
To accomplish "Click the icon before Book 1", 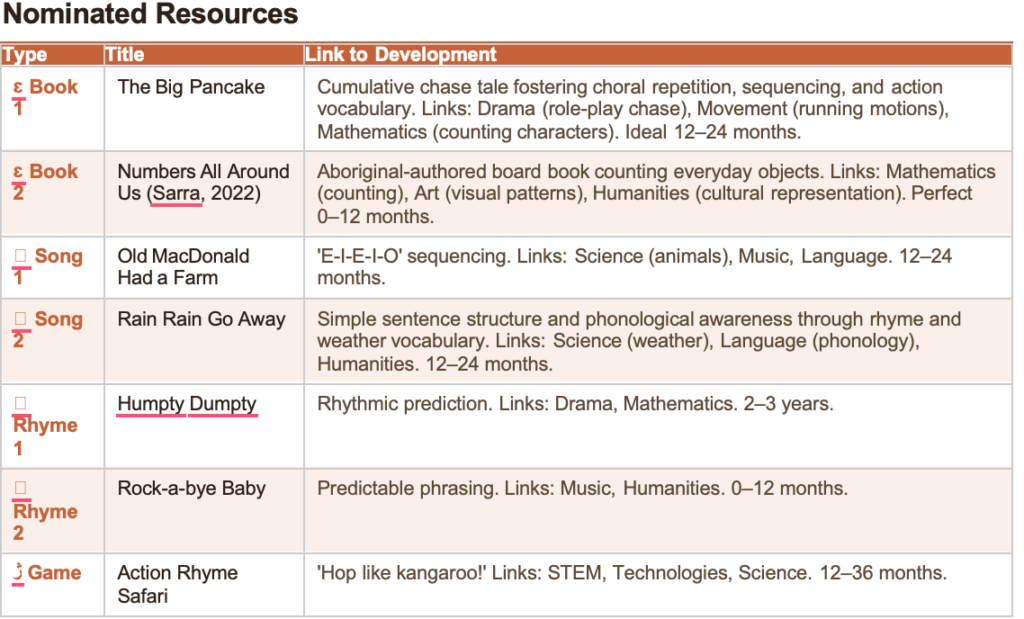I will point(18,88).
